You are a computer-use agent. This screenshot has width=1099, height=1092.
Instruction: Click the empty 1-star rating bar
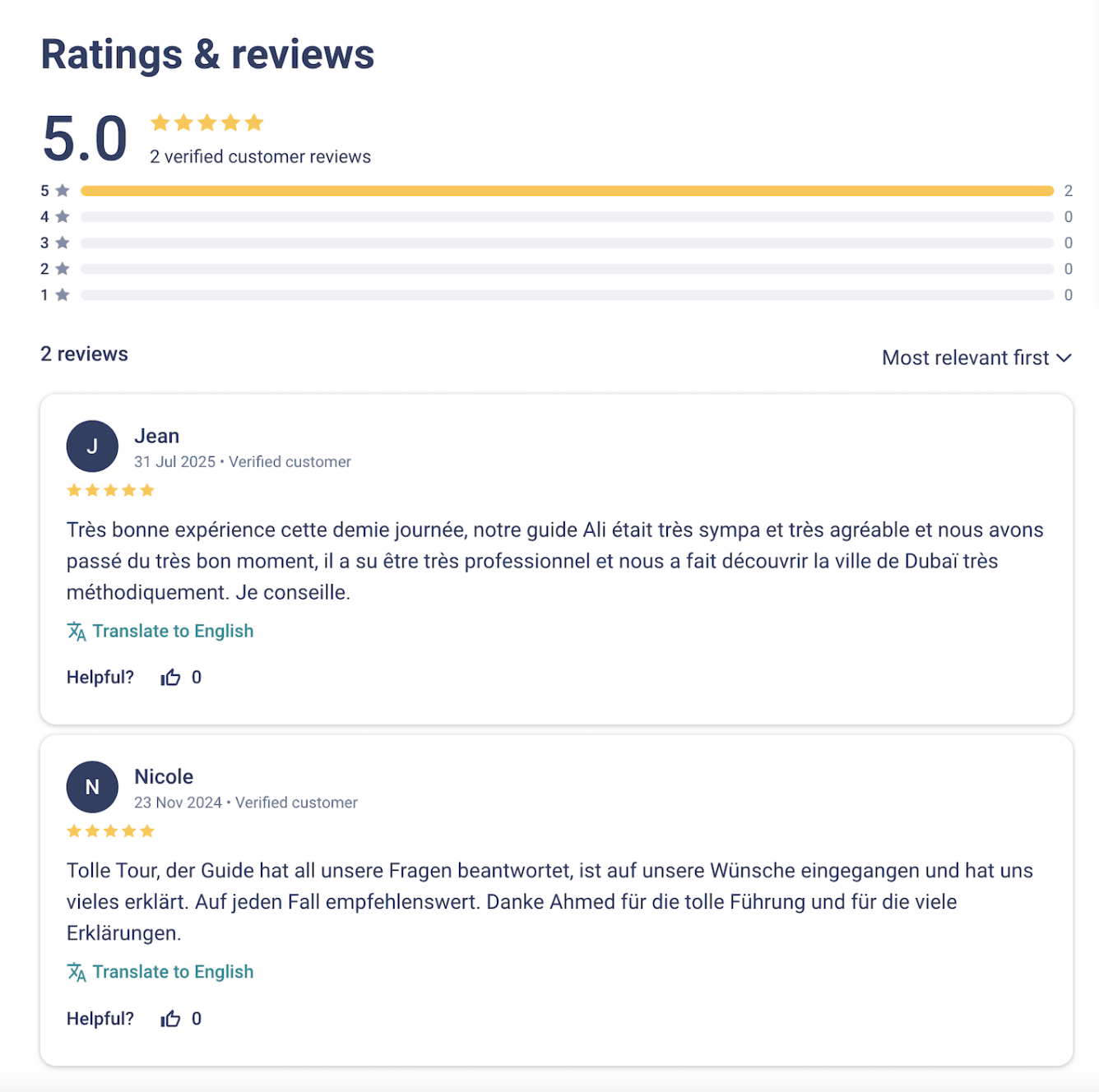[567, 295]
